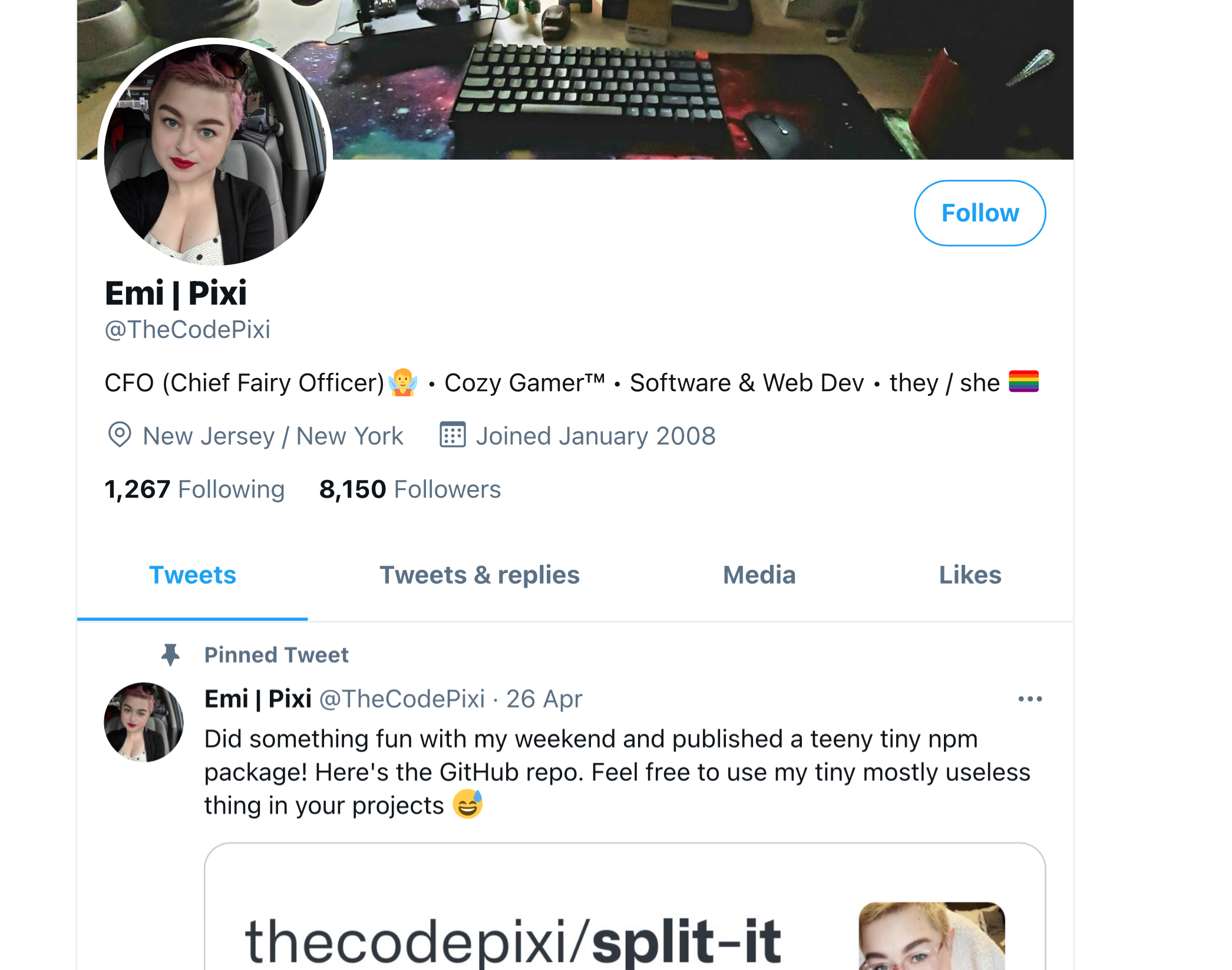Open the 8,150 Followers list

point(409,489)
